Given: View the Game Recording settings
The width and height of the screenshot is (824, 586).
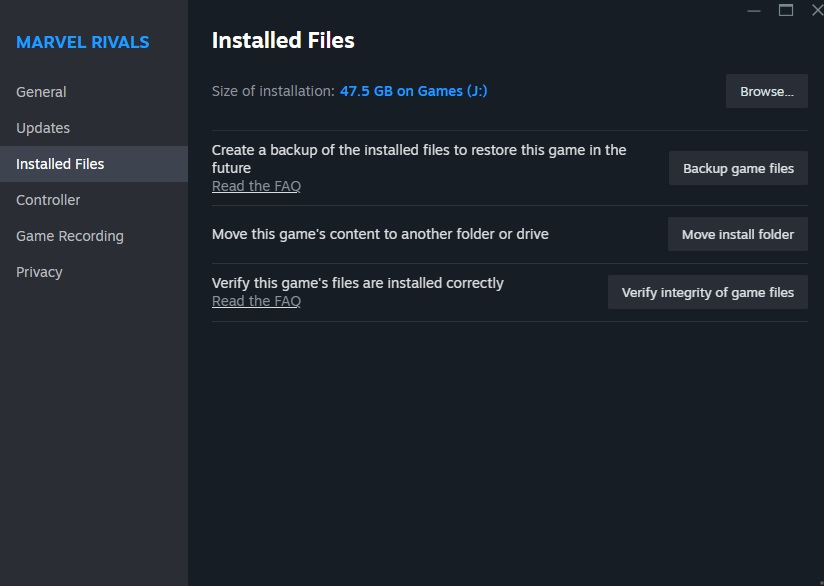Looking at the screenshot, I should [69, 236].
